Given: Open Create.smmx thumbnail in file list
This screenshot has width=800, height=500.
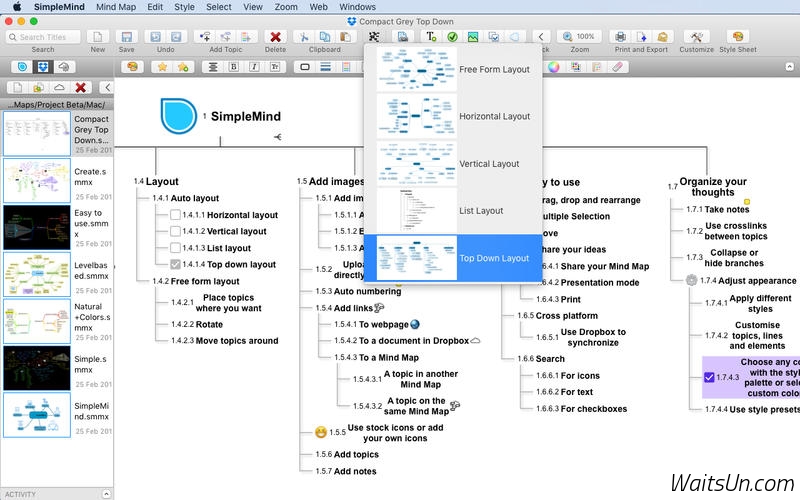Looking at the screenshot, I should click(37, 181).
